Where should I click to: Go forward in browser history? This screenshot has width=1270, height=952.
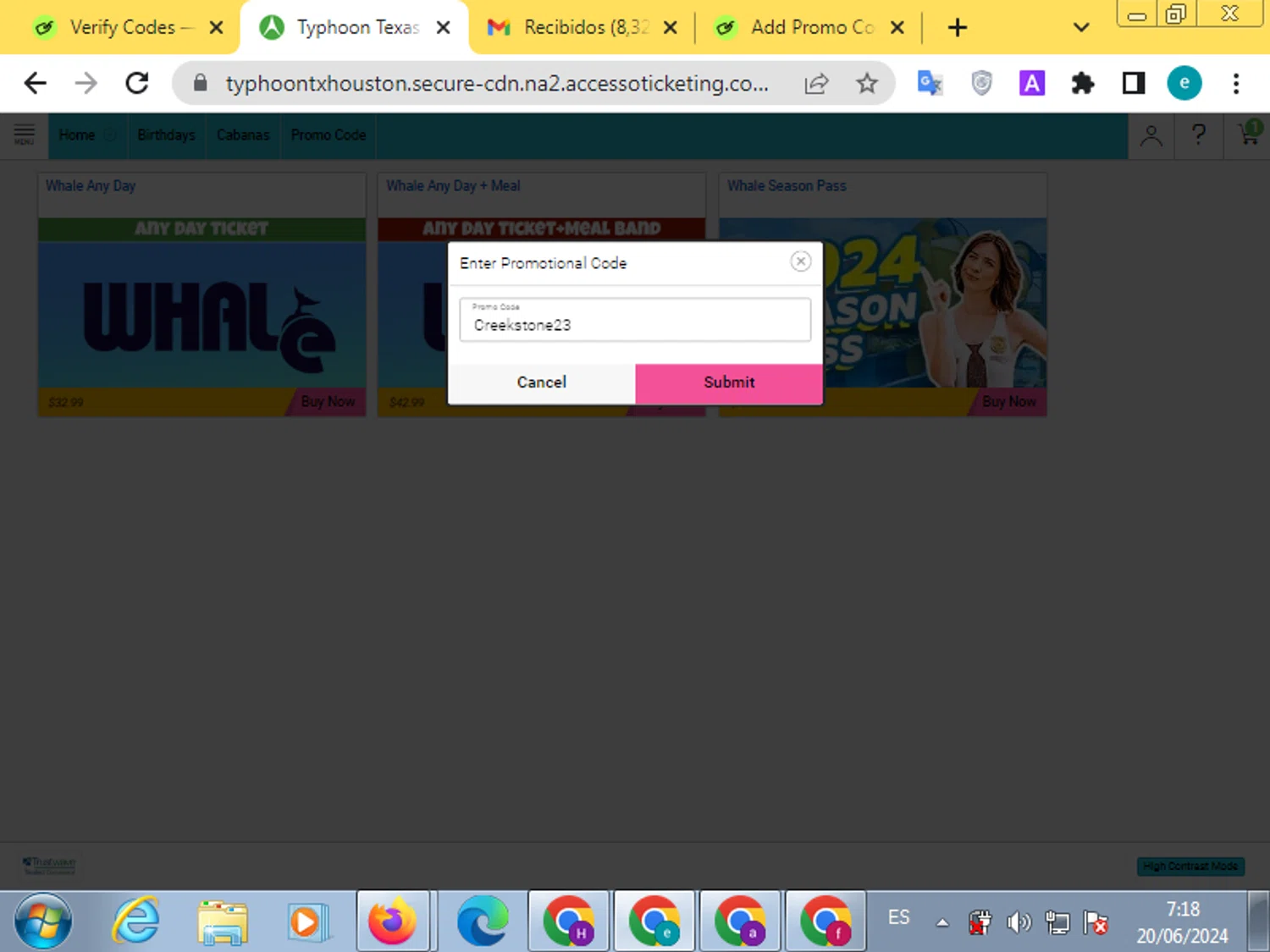pos(86,83)
